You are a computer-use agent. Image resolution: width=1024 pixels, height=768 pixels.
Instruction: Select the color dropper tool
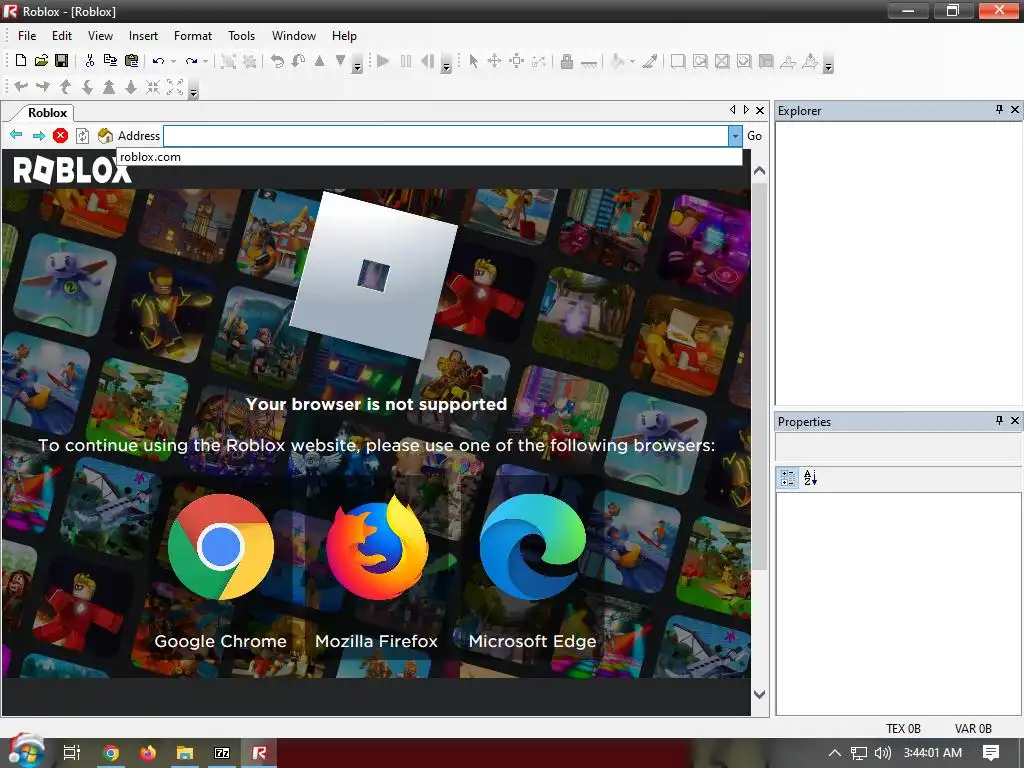(649, 61)
